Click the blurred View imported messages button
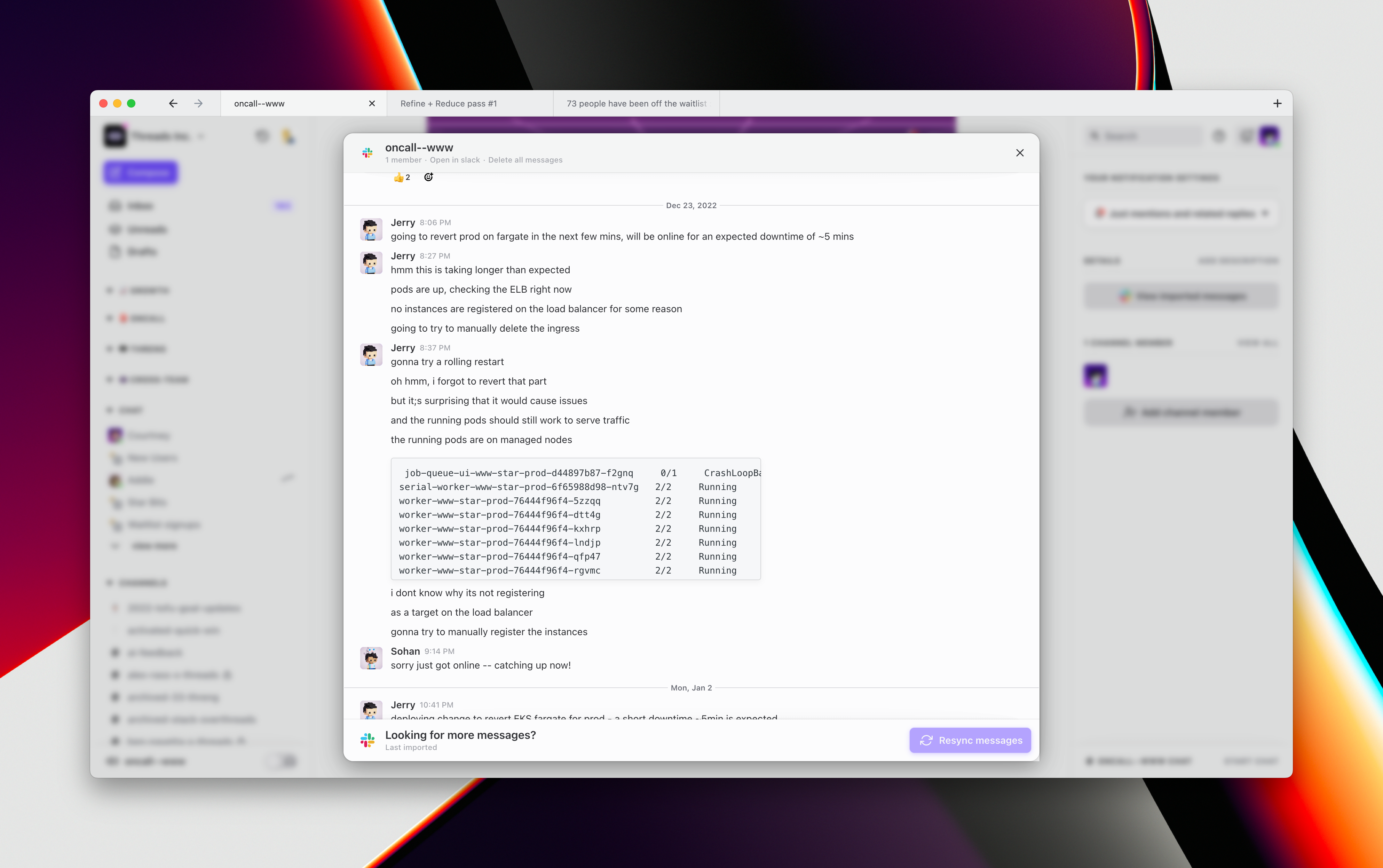1383x868 pixels. coord(1182,296)
